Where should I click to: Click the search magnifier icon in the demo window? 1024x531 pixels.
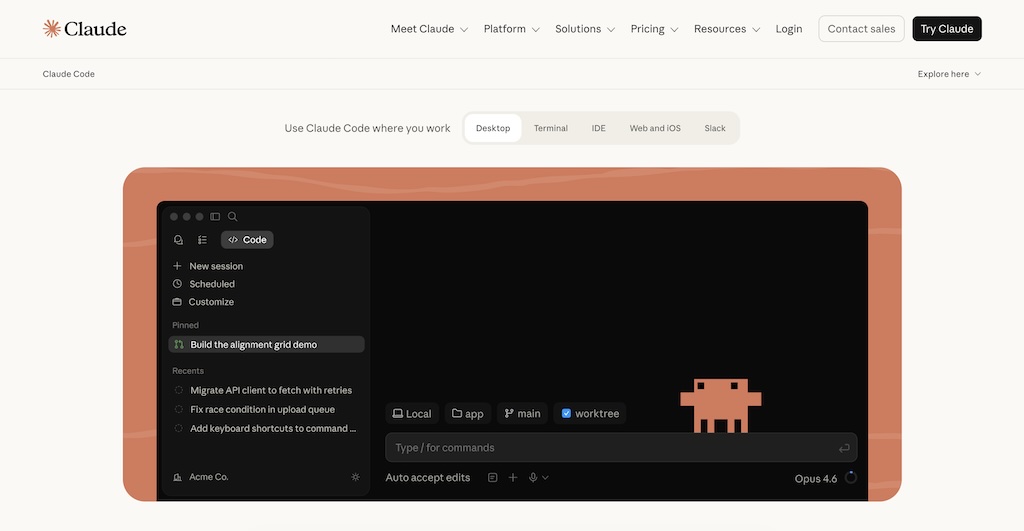232,217
